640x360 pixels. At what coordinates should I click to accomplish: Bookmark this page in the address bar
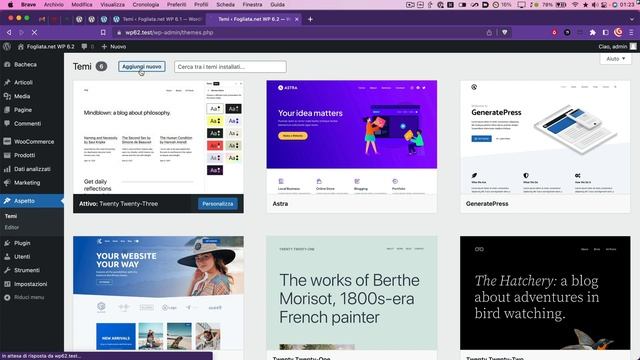(x=103, y=32)
